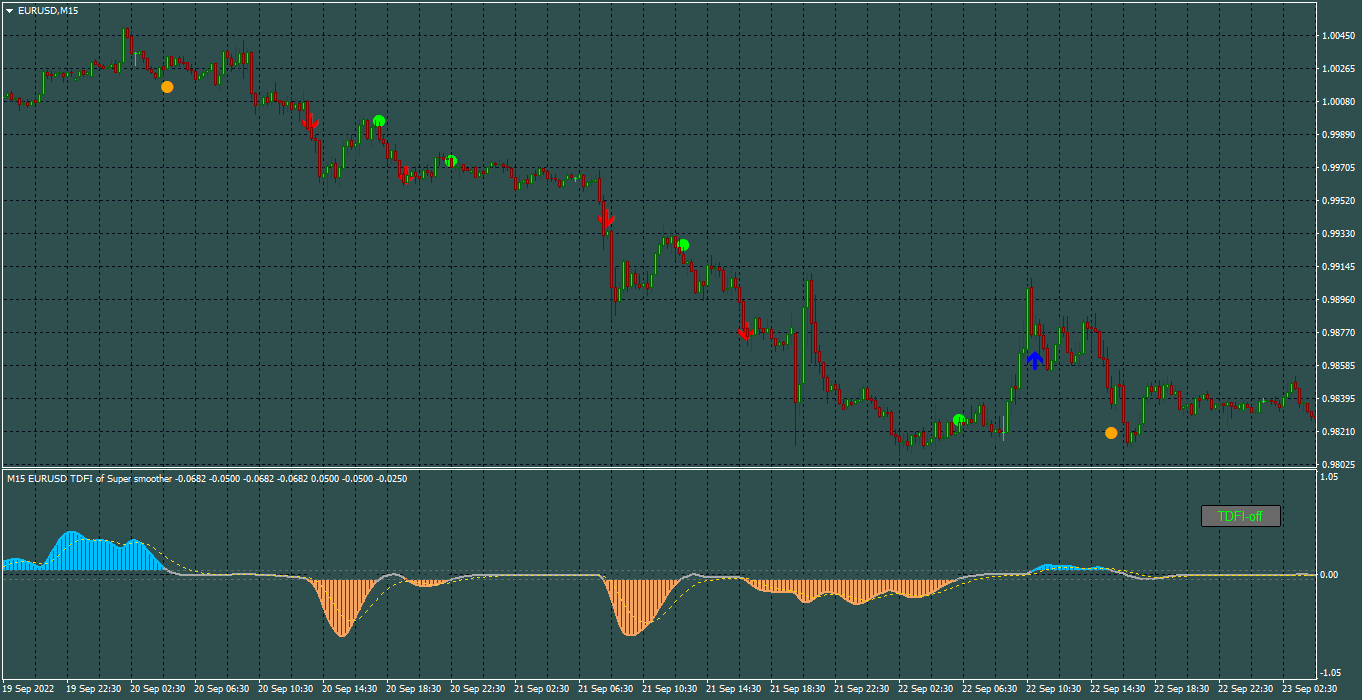Image resolution: width=1362 pixels, height=700 pixels.
Task: Click the separator between chart and indicator window
Action: [658, 468]
